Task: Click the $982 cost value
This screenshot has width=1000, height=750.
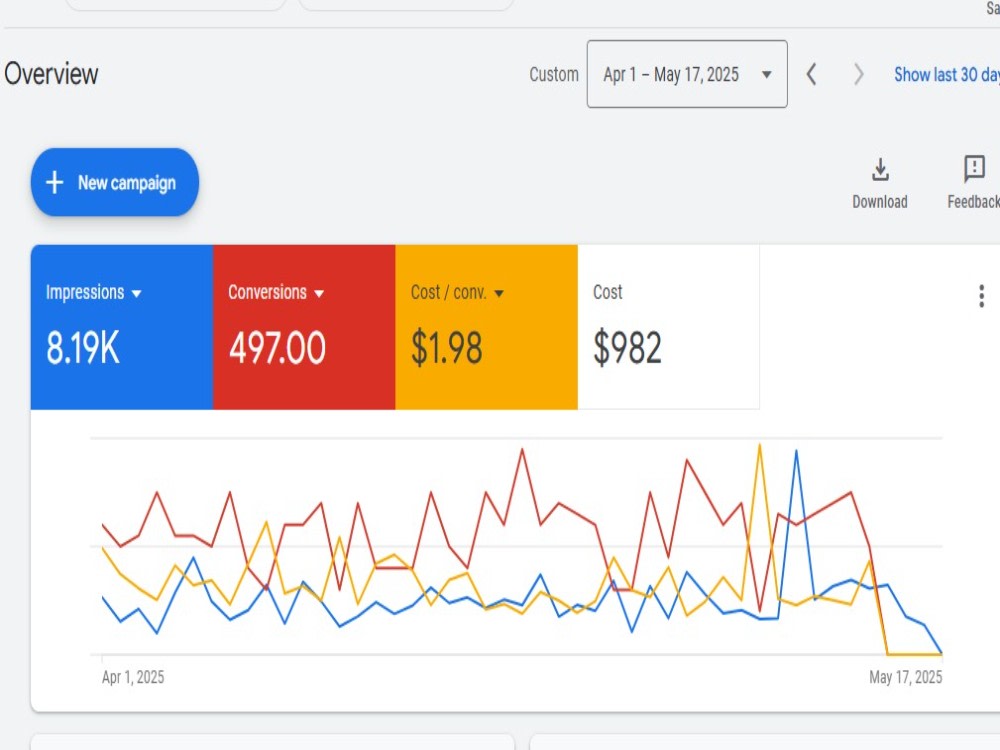Action: (x=628, y=348)
